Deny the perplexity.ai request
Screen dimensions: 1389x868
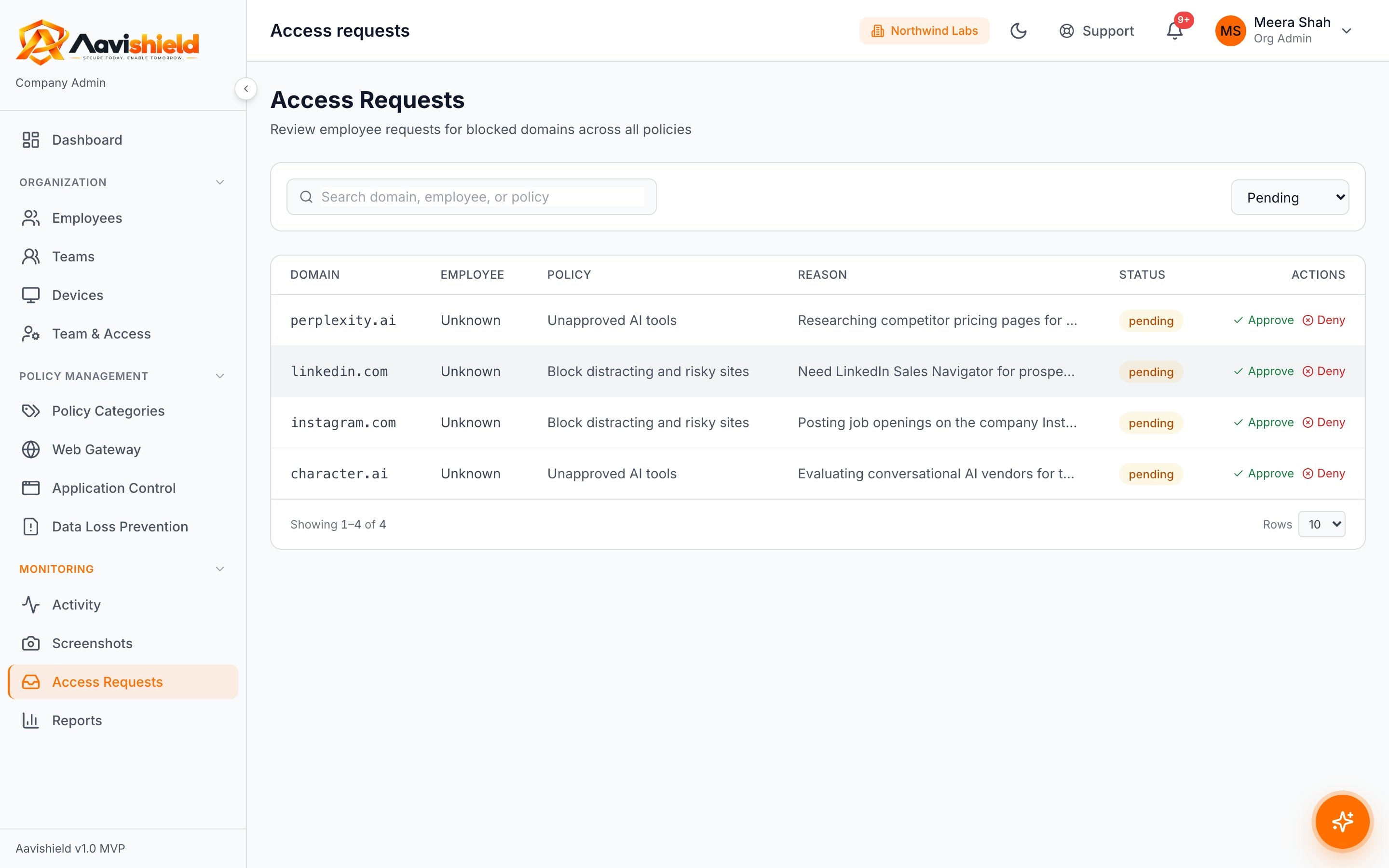coord(1323,320)
